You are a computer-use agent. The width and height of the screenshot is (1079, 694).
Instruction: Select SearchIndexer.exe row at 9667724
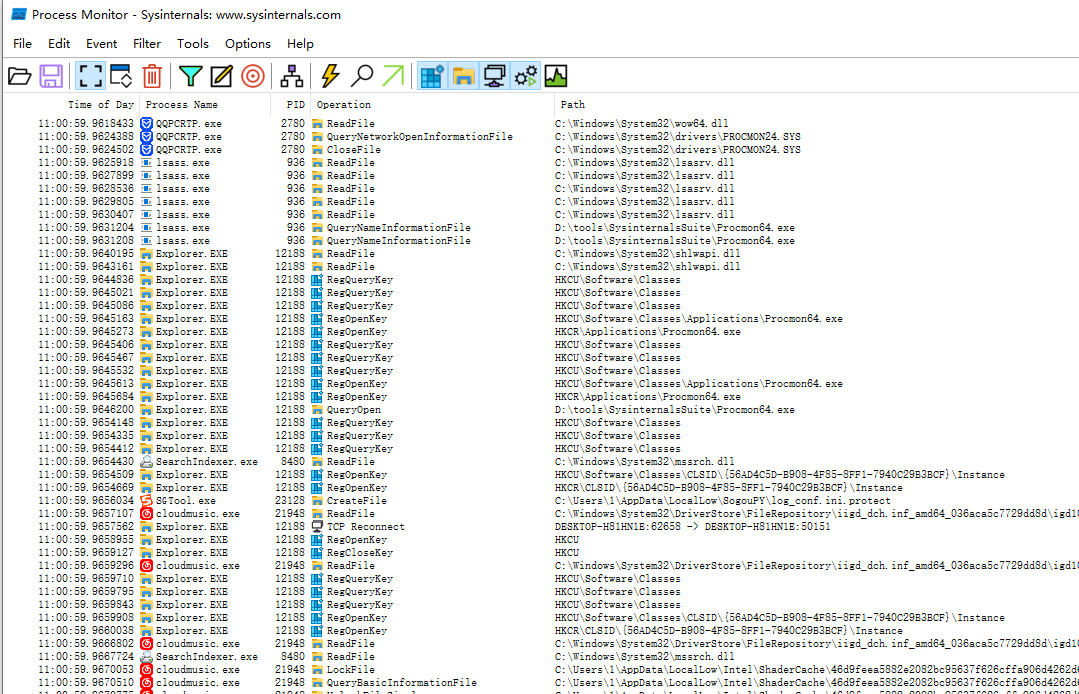click(x=541, y=657)
